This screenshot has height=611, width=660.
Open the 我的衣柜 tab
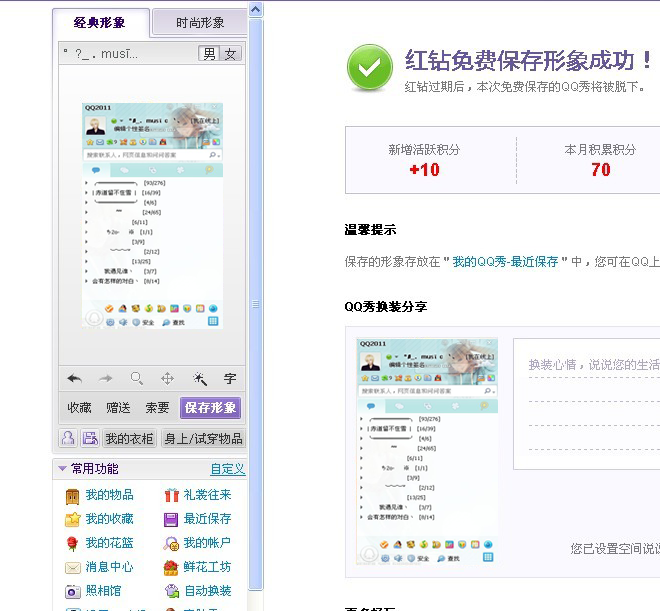129,438
